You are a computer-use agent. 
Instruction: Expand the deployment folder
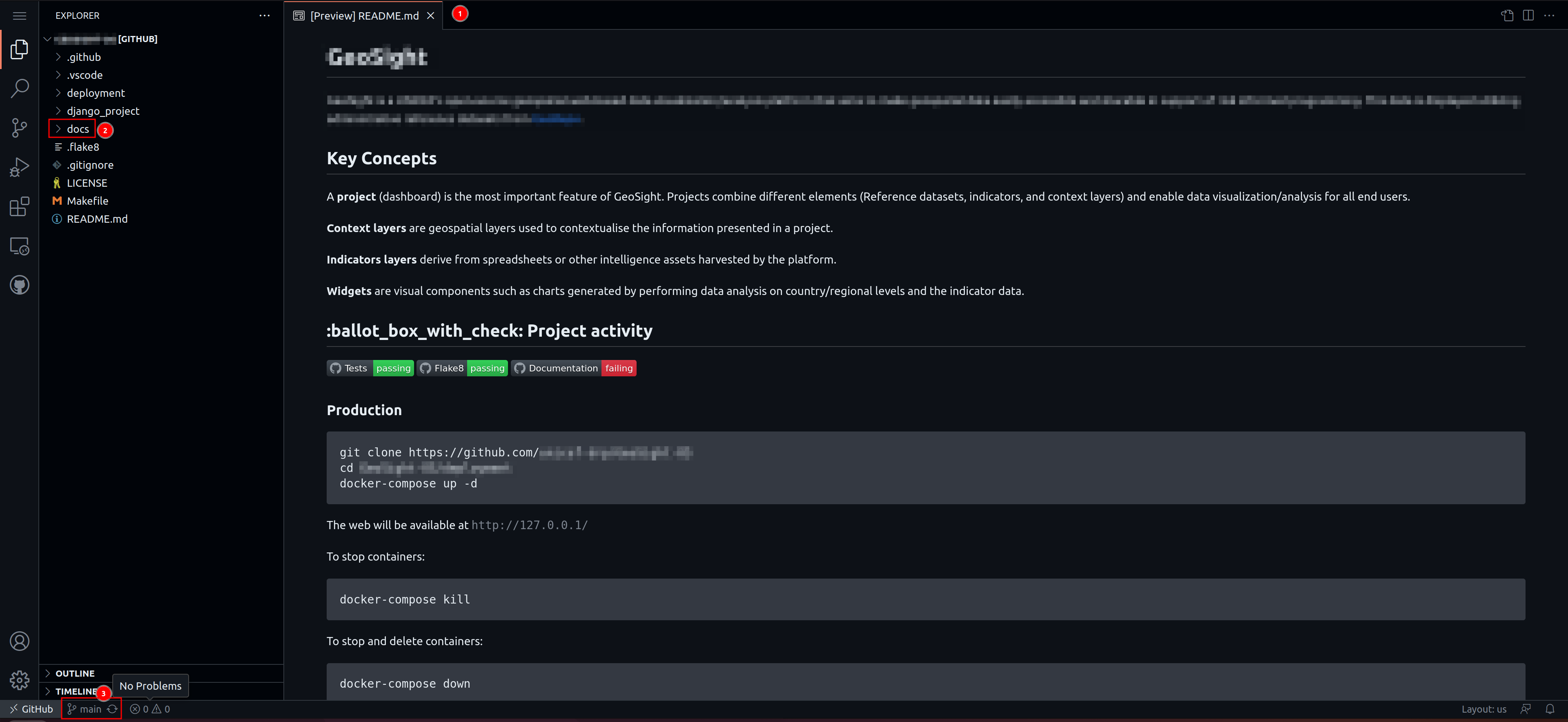click(161, 93)
